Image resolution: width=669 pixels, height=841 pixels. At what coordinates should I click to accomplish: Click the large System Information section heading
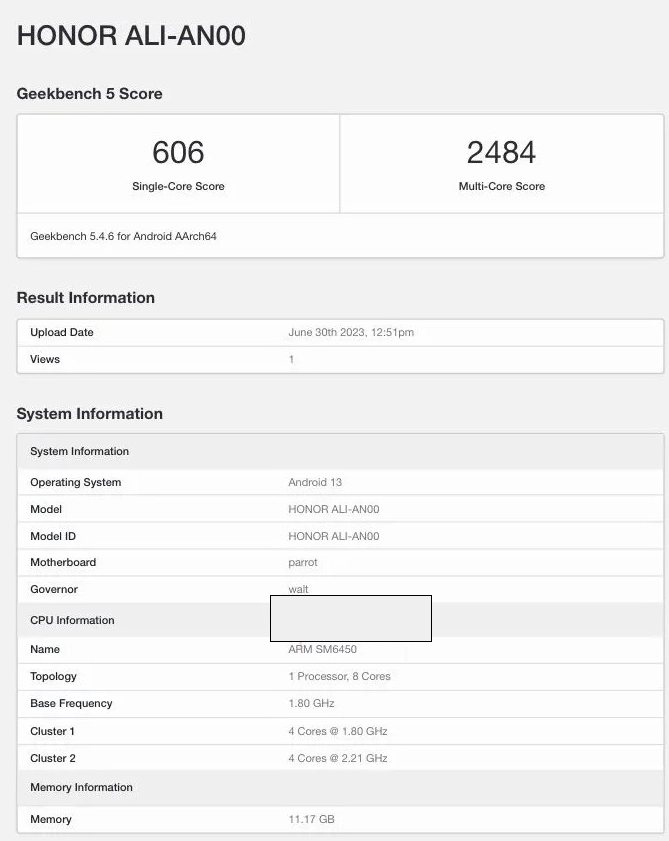tap(90, 414)
